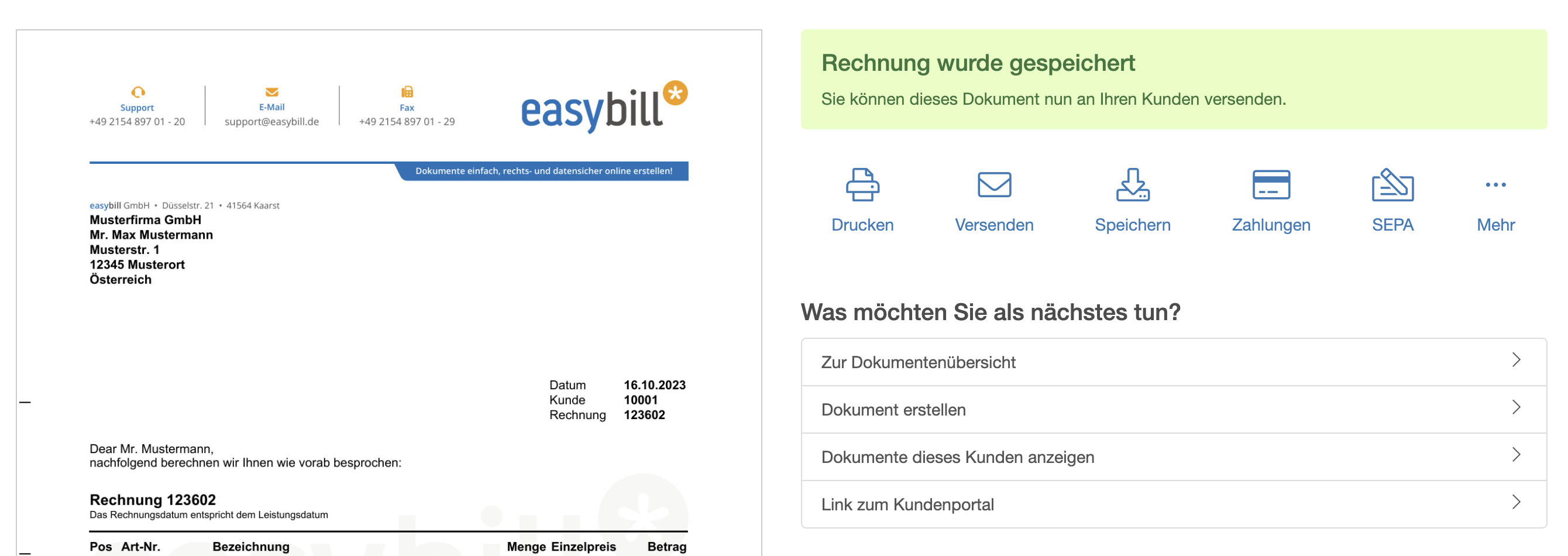
Task: Click chevron beside Link zum Kundenportal
Action: coord(1516,503)
